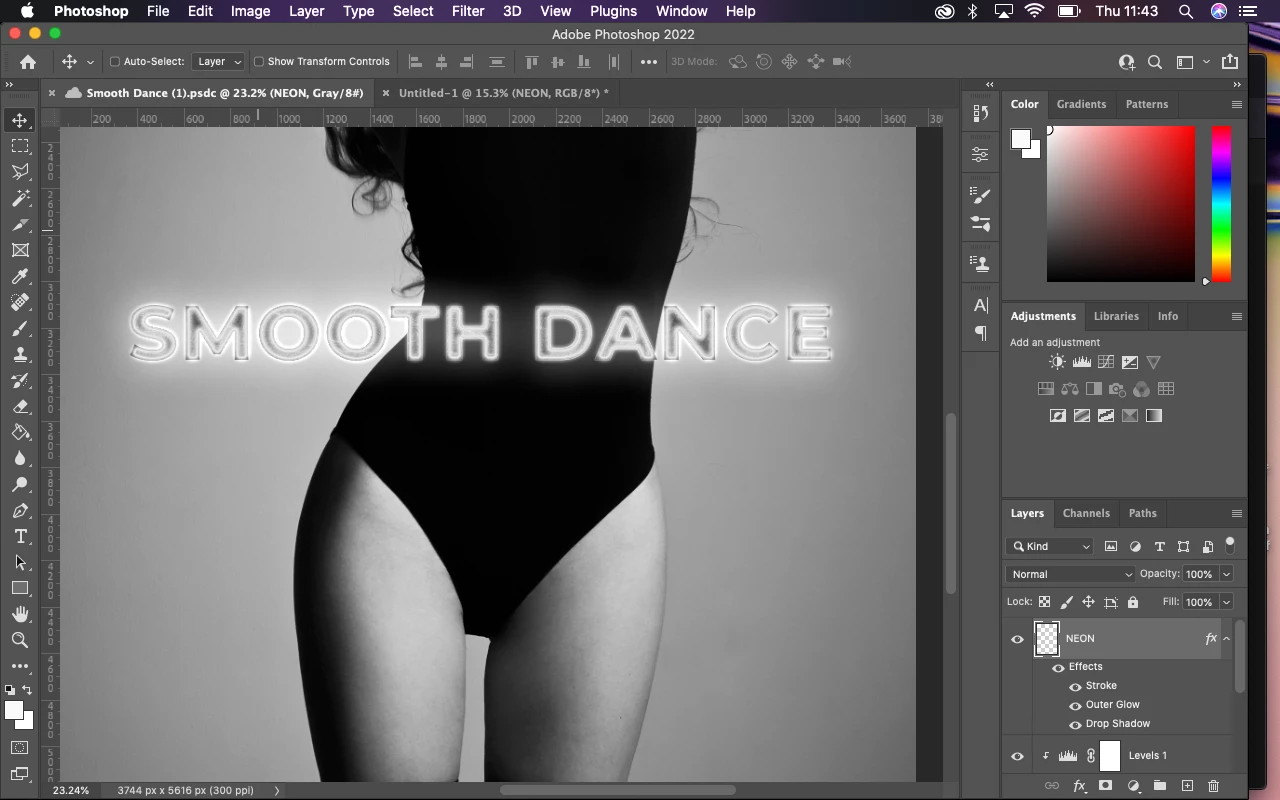The width and height of the screenshot is (1280, 800).
Task: Hide the NEON layer
Action: 1017,639
